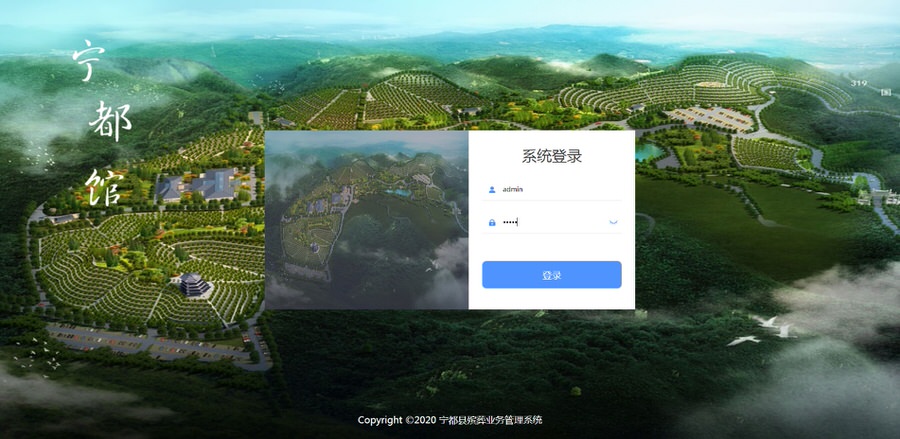Focus the masked password input field
This screenshot has width=900, height=439.
click(x=552, y=222)
